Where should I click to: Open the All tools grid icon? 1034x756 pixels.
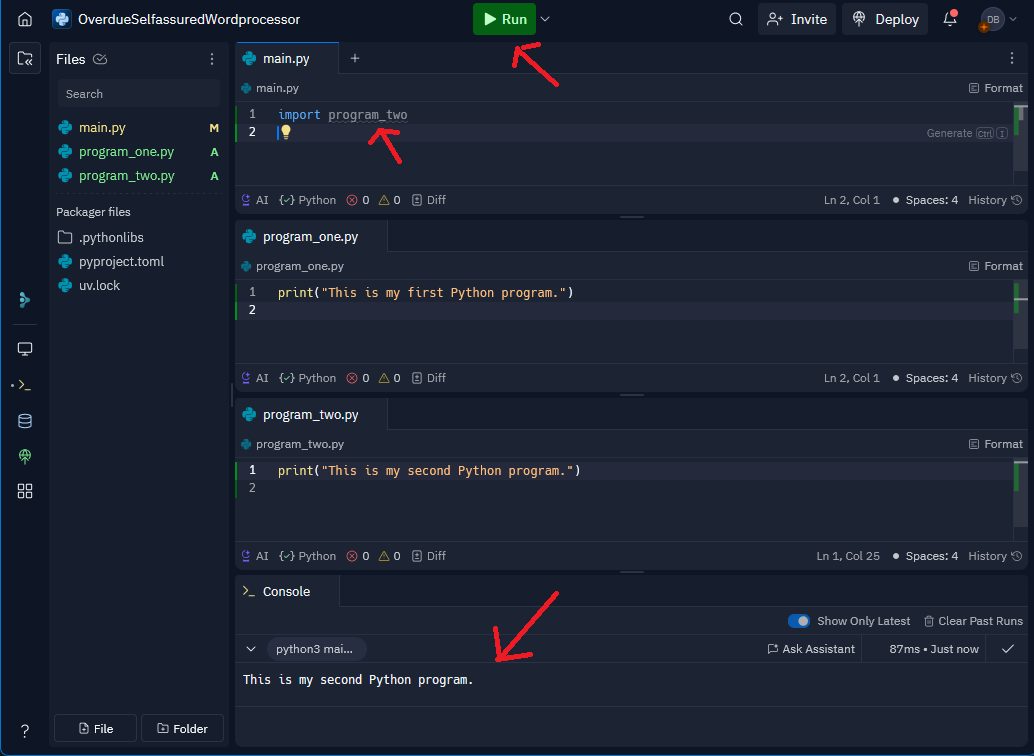tap(25, 491)
